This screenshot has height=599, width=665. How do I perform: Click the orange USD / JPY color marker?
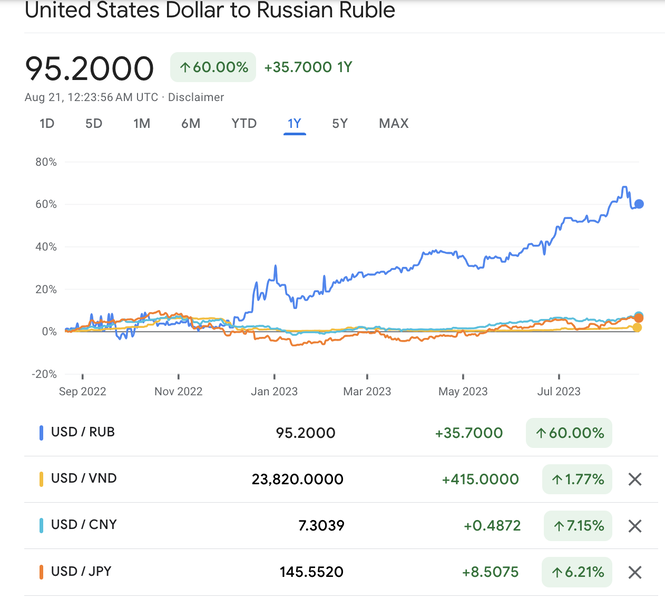(41, 573)
